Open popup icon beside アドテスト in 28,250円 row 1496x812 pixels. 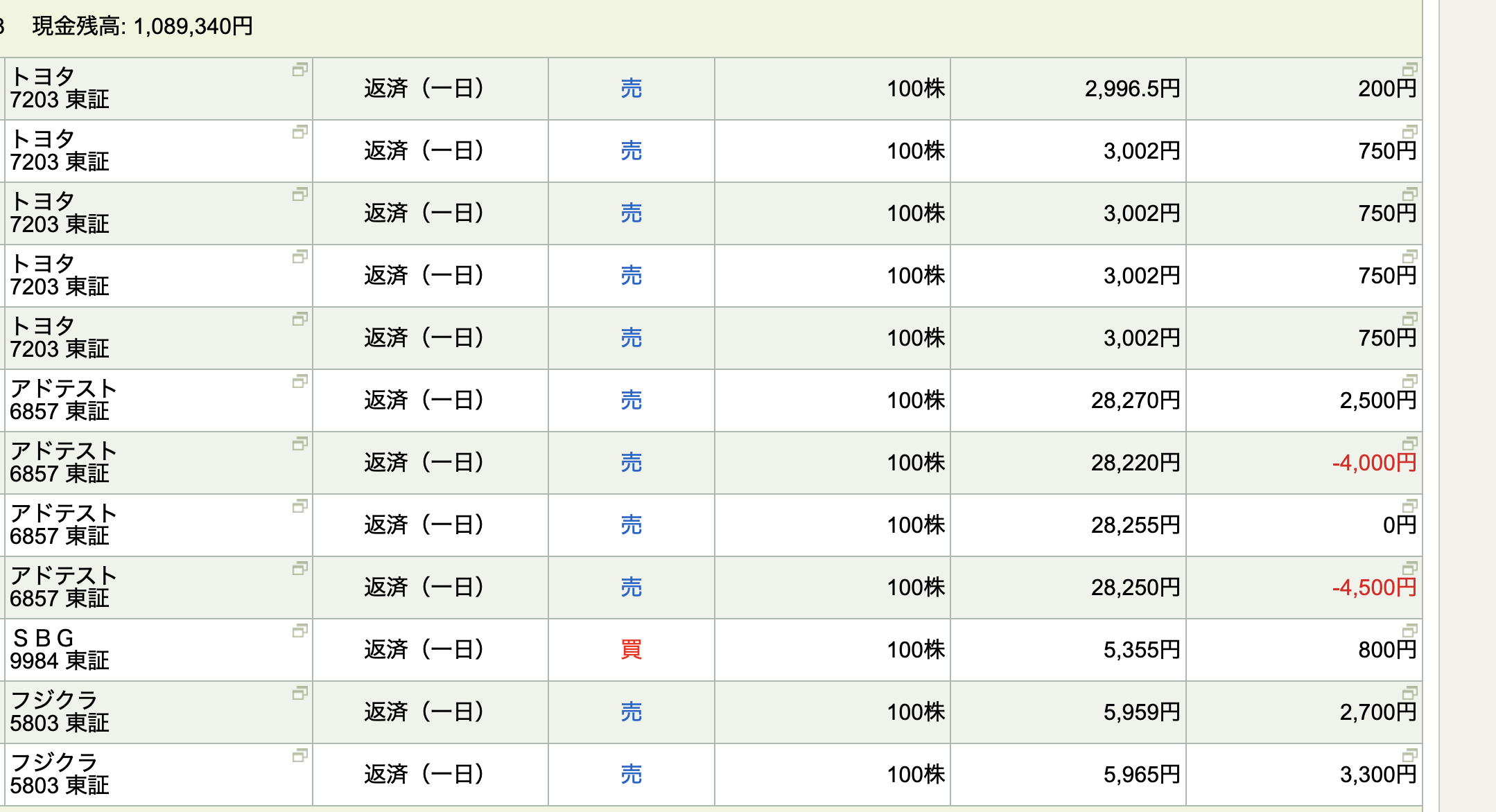point(299,568)
